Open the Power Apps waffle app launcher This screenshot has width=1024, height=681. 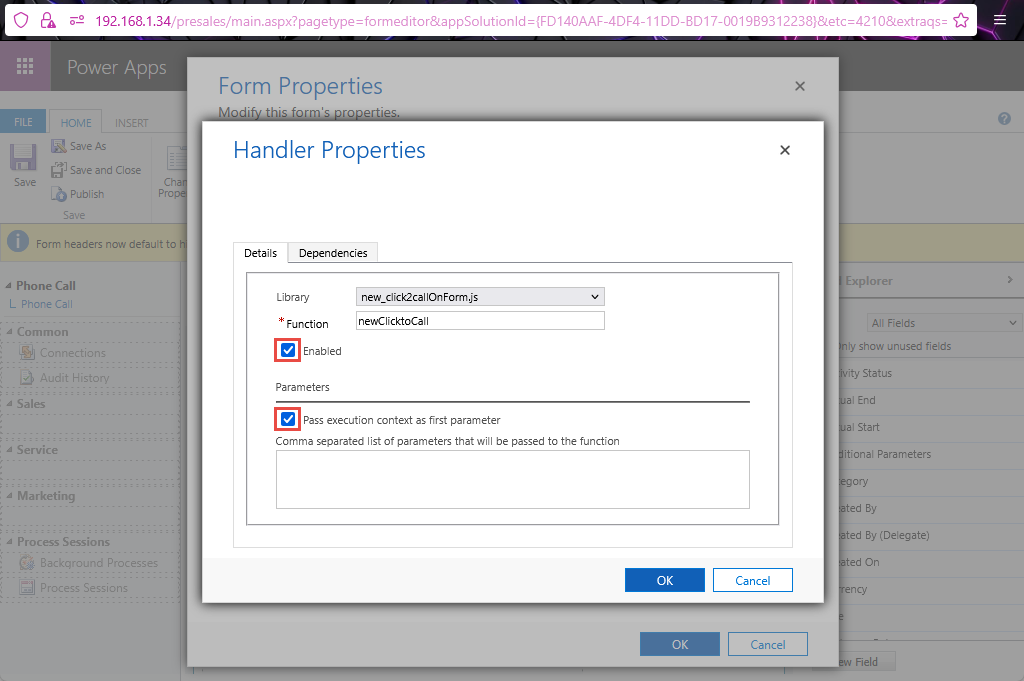click(25, 67)
